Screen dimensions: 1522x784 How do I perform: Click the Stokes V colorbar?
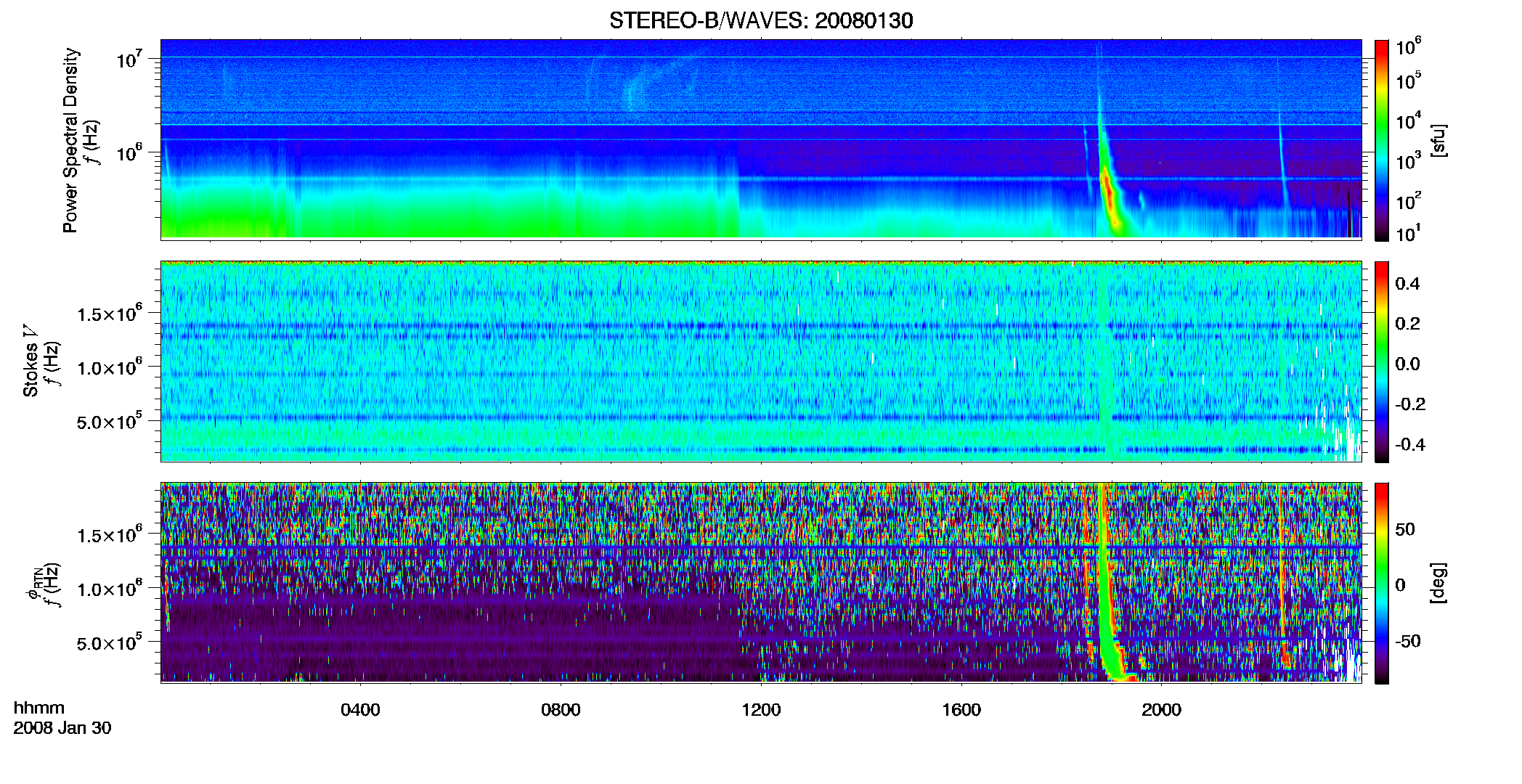click(1382, 362)
